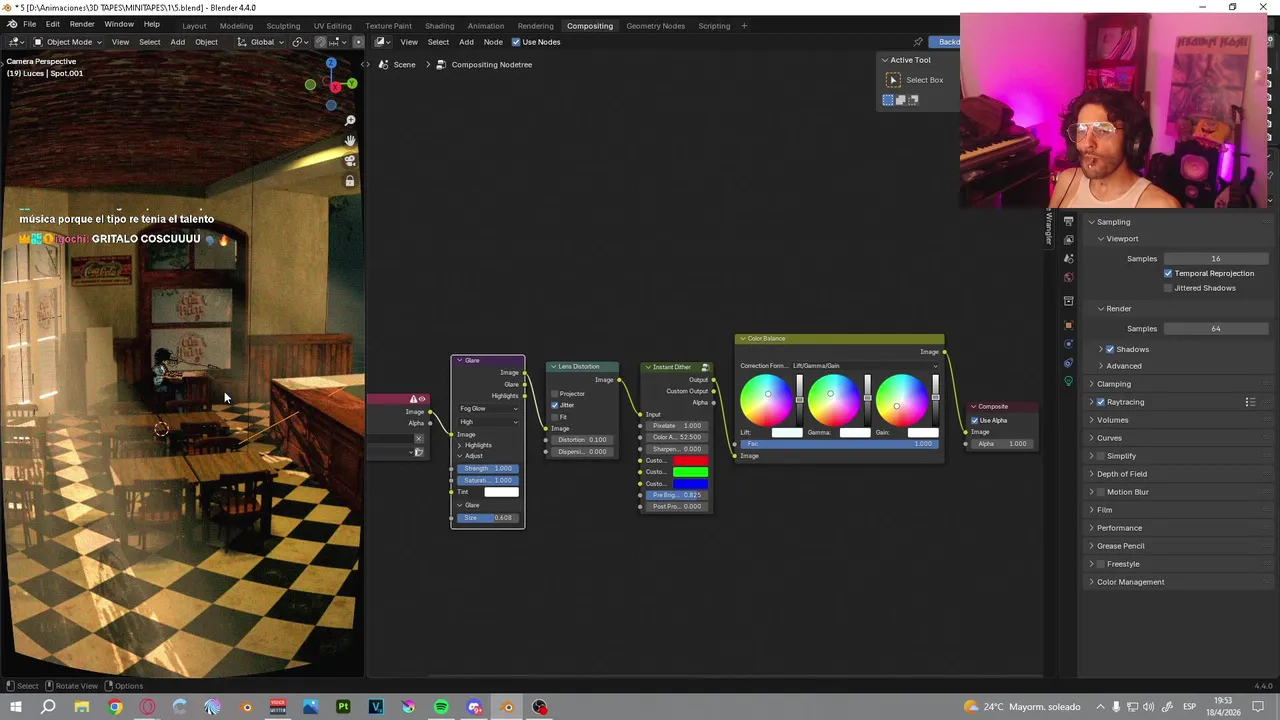
Task: Toggle proportional editing icon in viewport header
Action: pyautogui.click(x=358, y=42)
